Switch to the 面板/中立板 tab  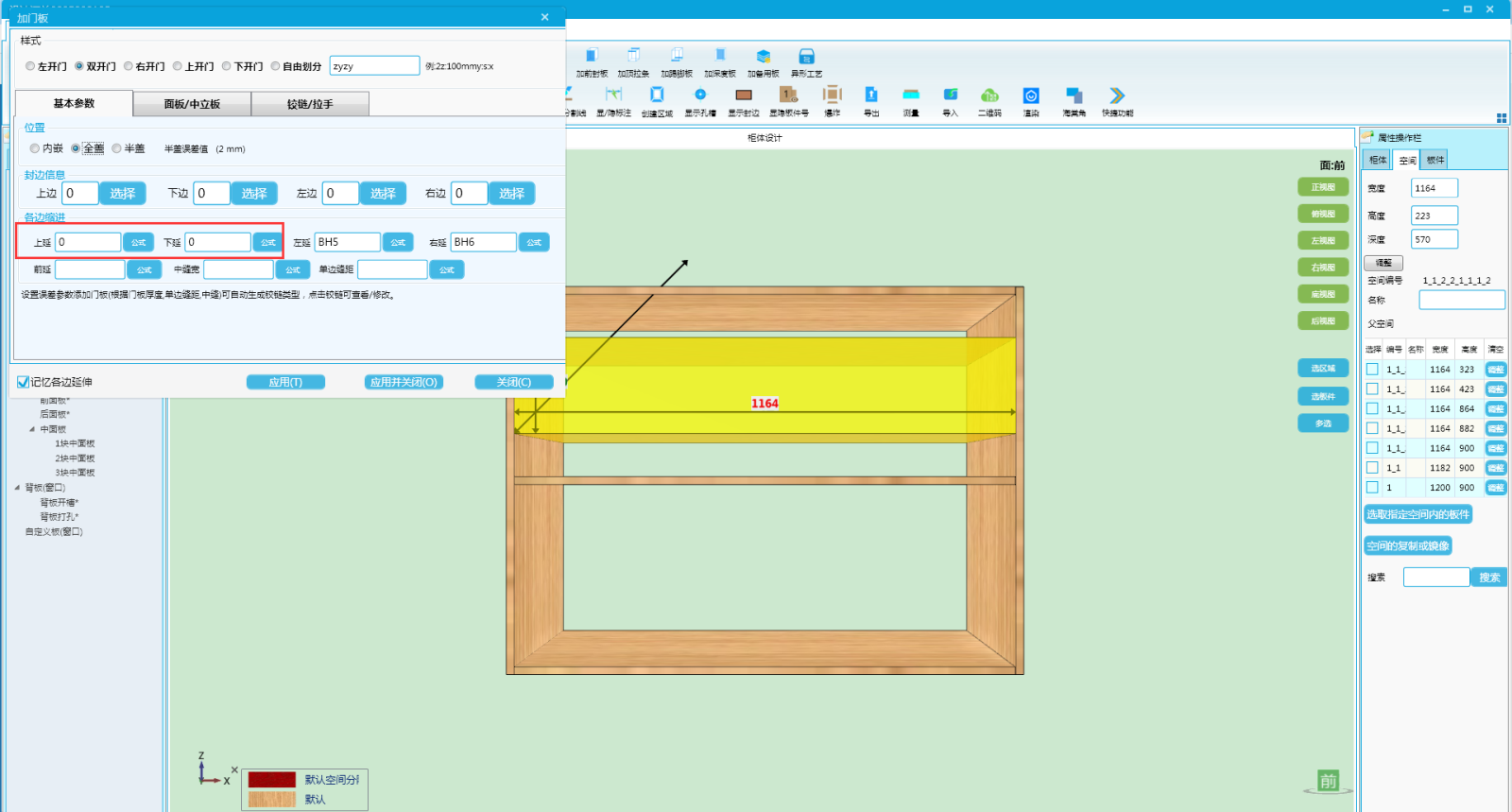[192, 104]
